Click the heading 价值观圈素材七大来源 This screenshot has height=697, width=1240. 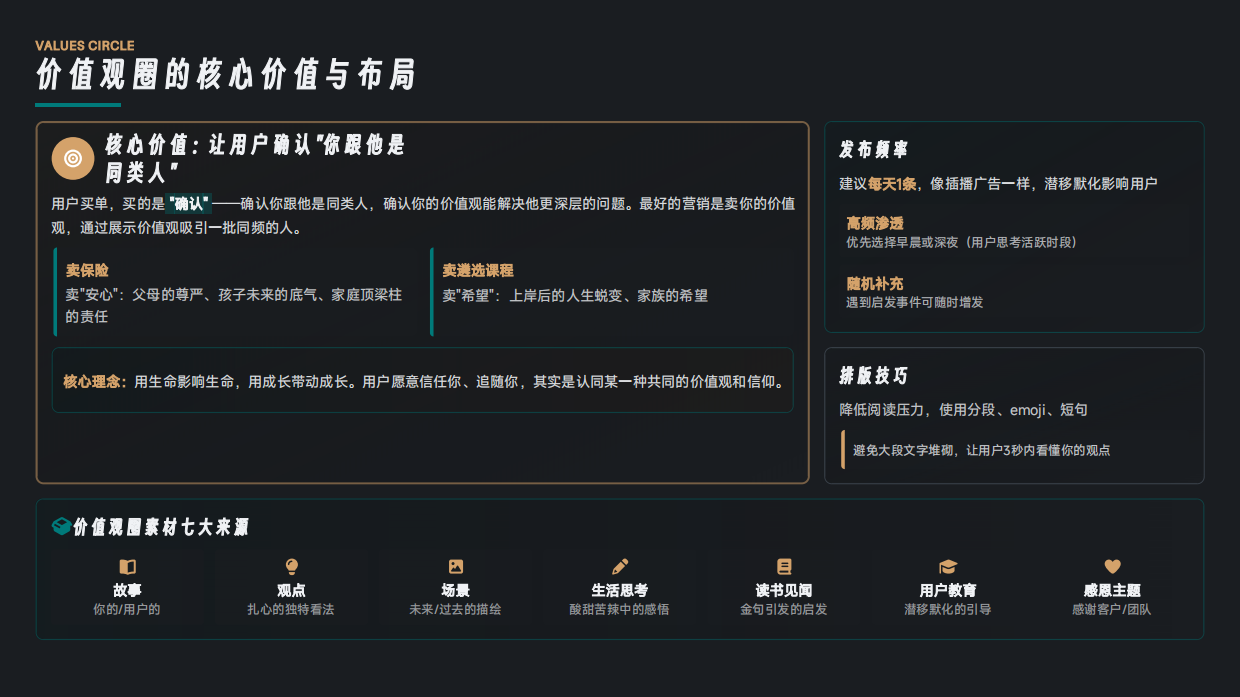(160, 527)
